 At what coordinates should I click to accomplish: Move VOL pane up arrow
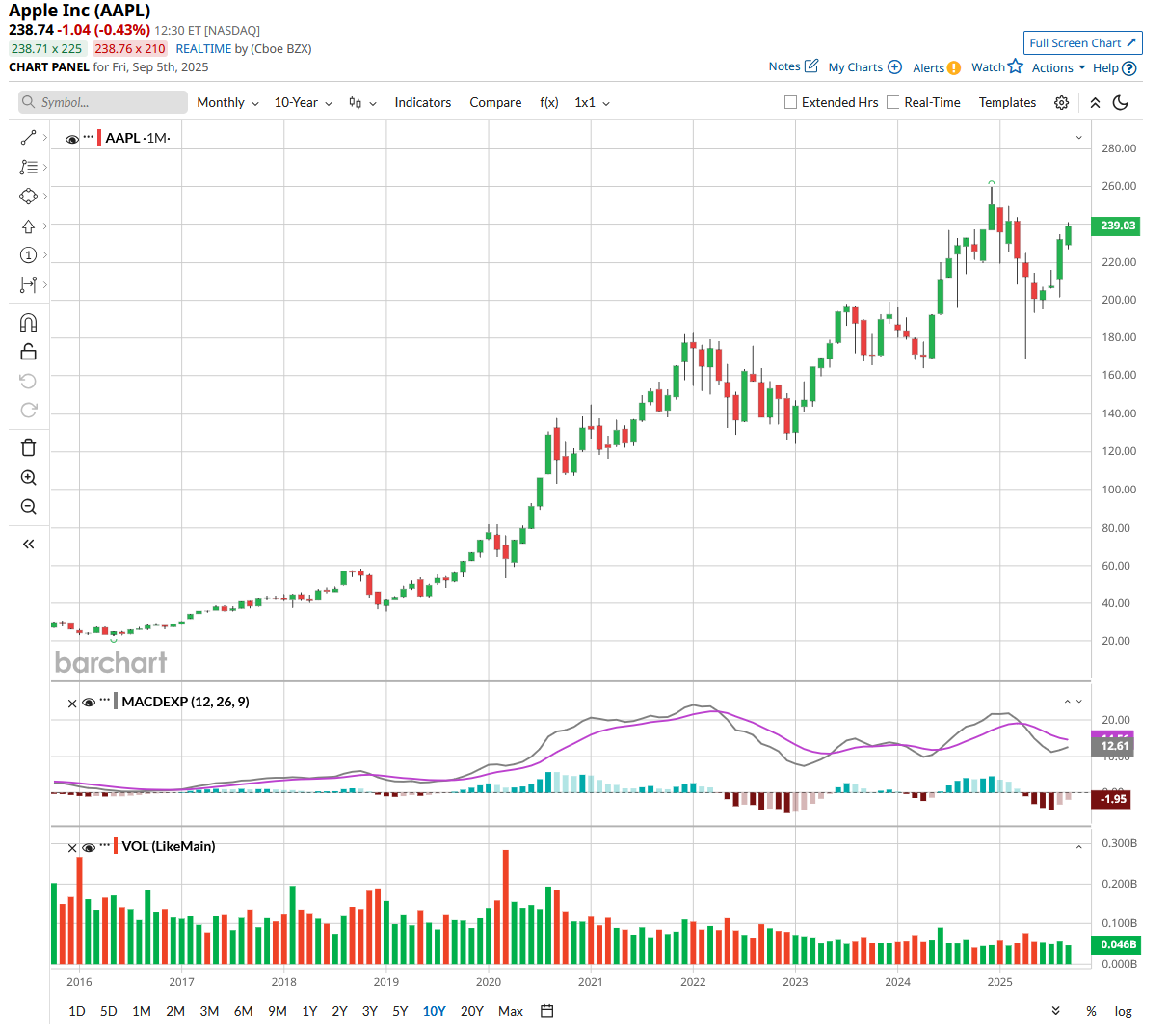pos(1078,846)
